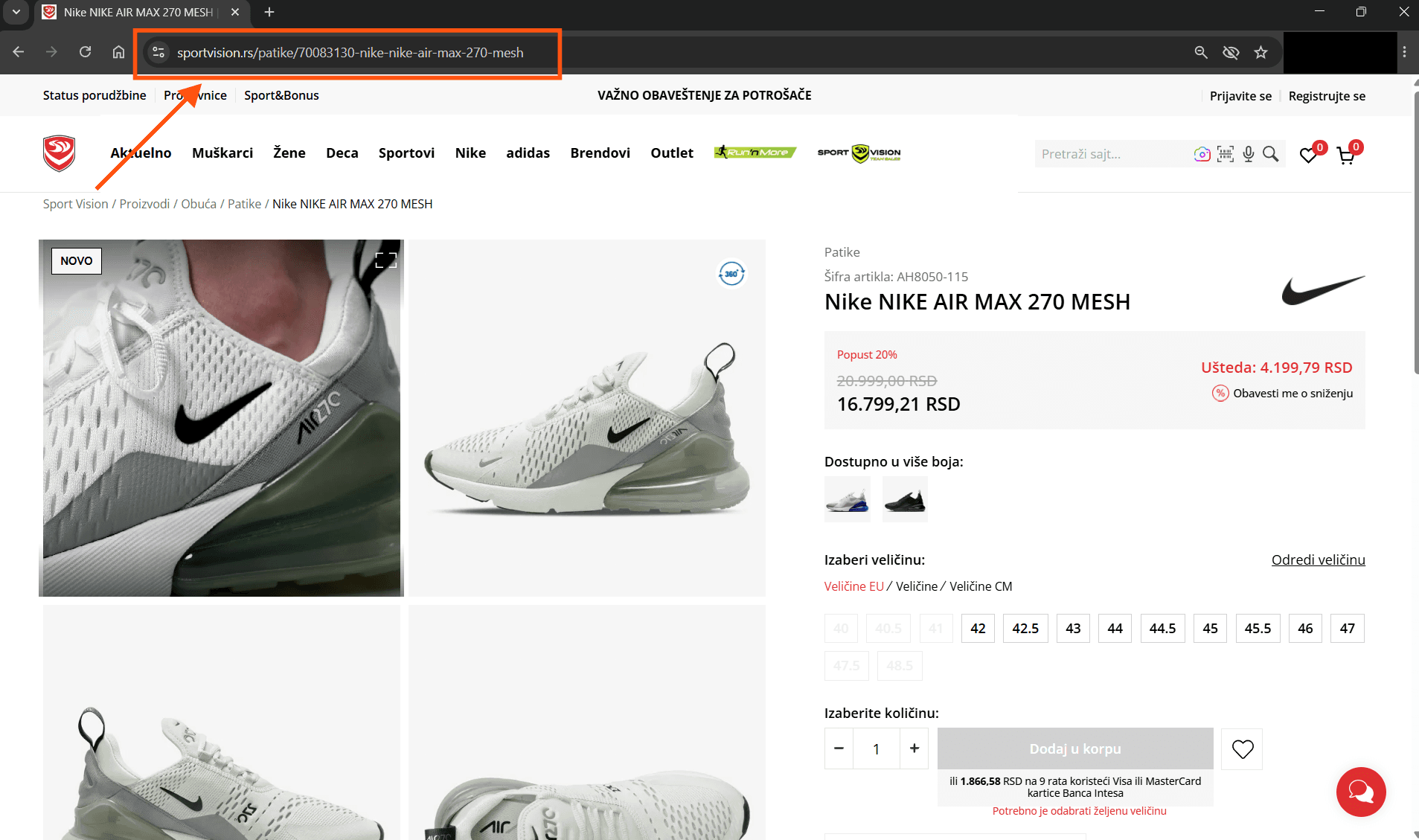Open the side-view shoe product image
This screenshot has width=1419, height=840.
(x=587, y=418)
